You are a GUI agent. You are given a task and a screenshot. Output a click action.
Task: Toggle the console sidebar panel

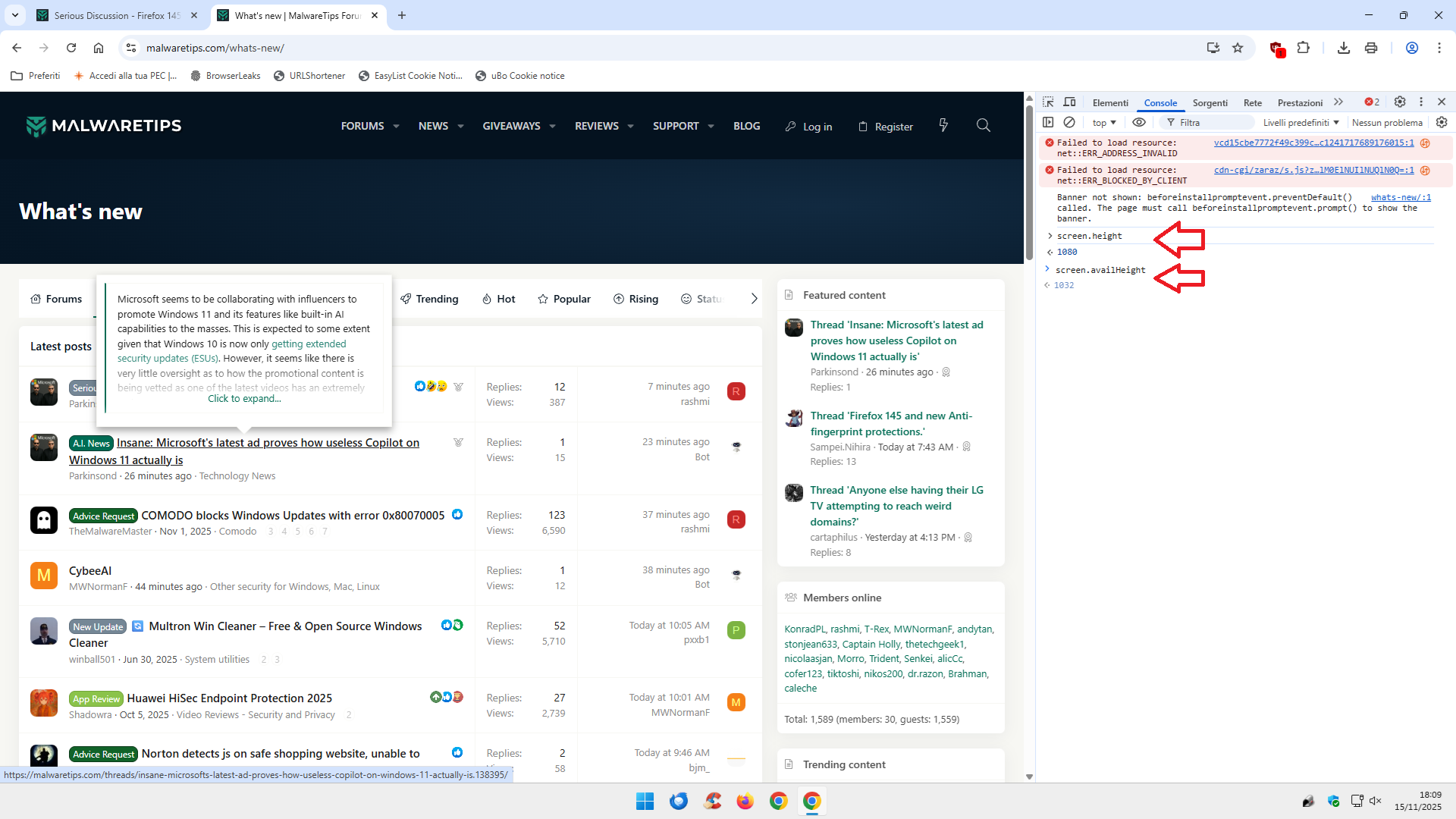(x=1048, y=122)
